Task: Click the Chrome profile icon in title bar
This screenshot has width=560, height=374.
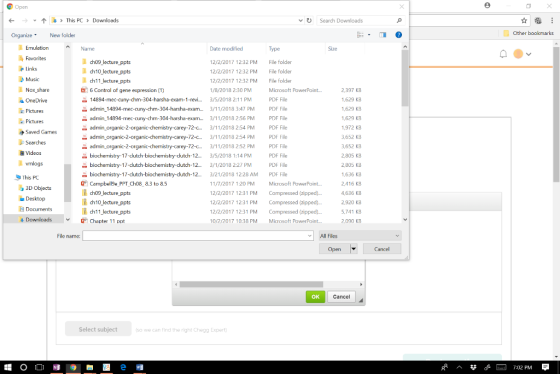Action: click(x=487, y=5)
